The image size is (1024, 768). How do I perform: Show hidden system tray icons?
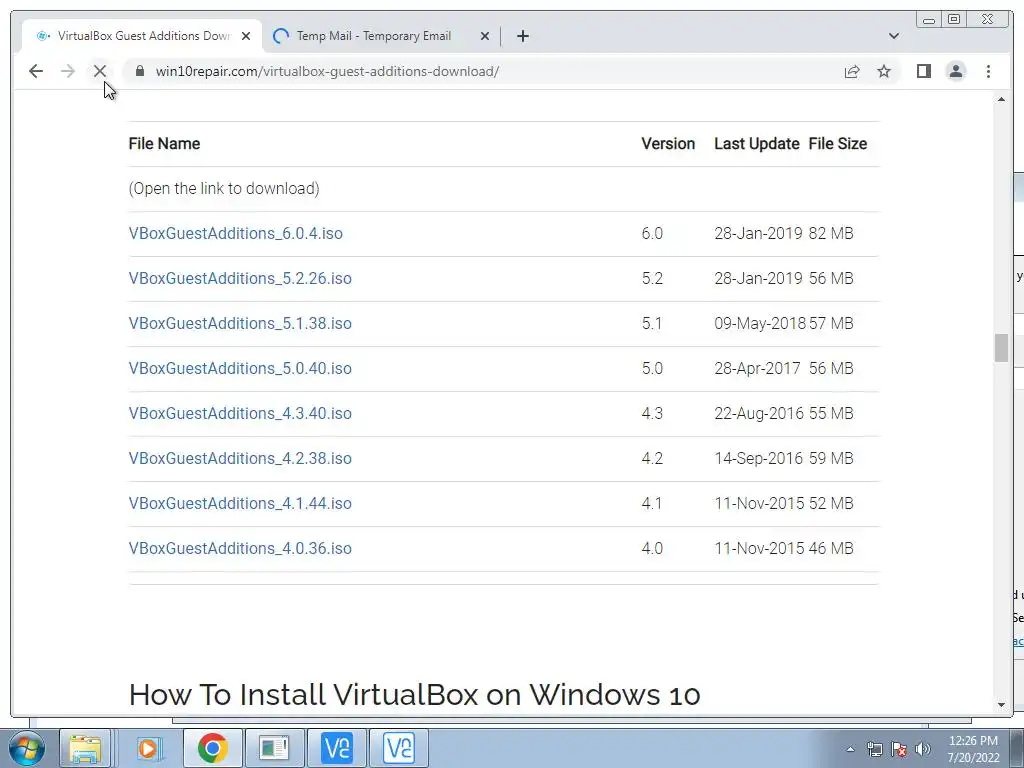tap(850, 749)
